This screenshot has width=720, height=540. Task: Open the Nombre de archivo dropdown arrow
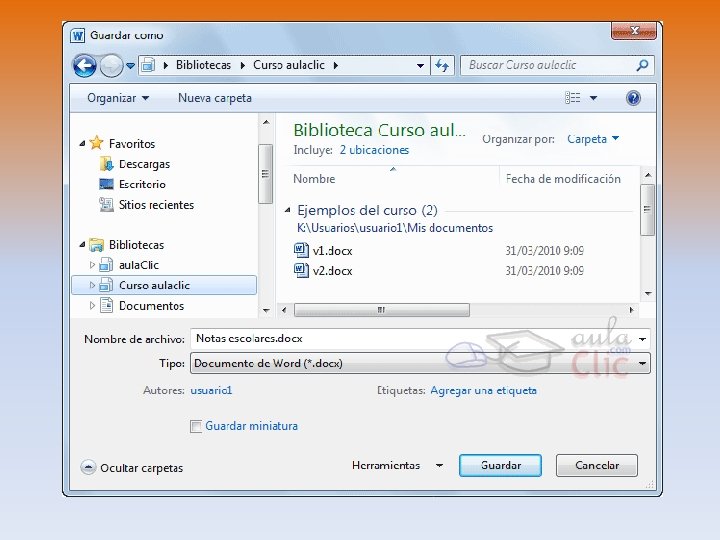[x=642, y=339]
